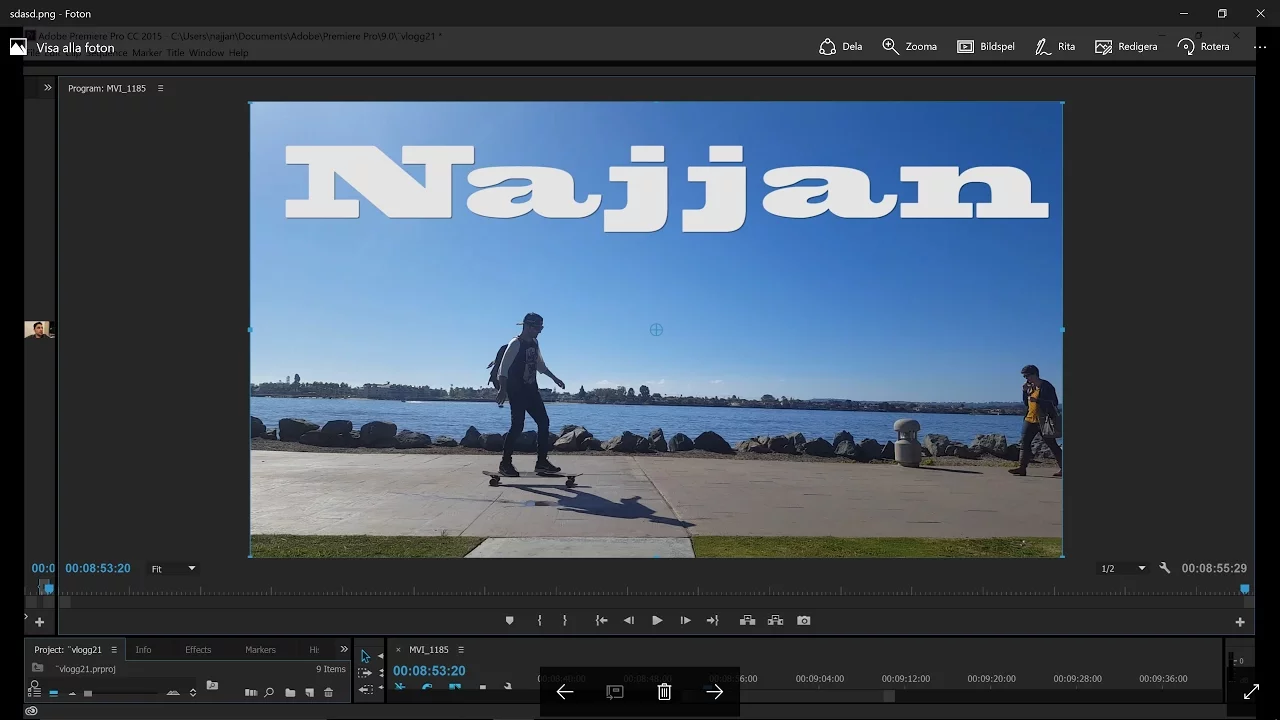Go to previous photo with left arrow
Image resolution: width=1280 pixels, height=720 pixels.
click(565, 692)
